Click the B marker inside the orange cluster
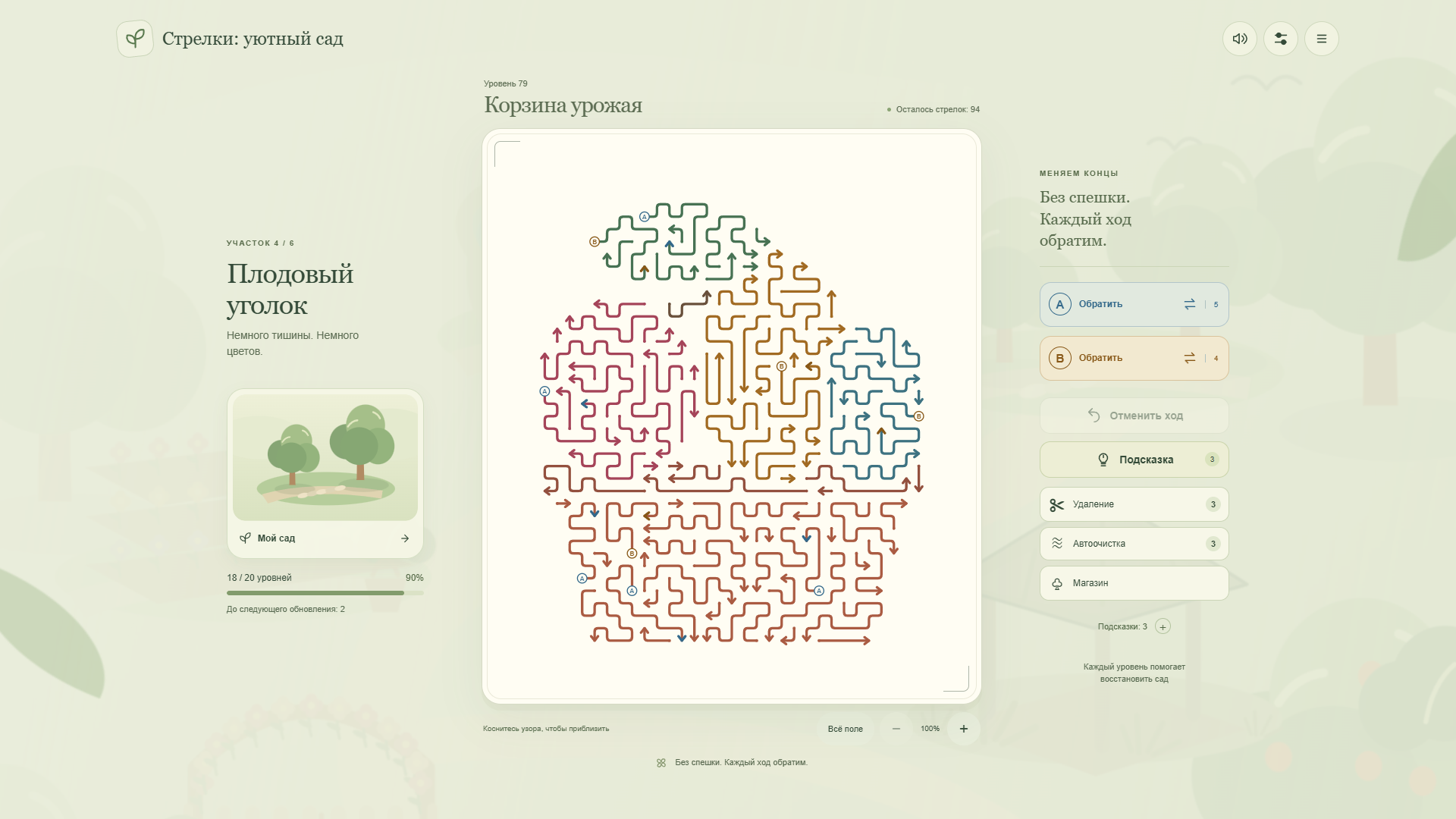Image resolution: width=1456 pixels, height=819 pixels. pyautogui.click(x=782, y=366)
